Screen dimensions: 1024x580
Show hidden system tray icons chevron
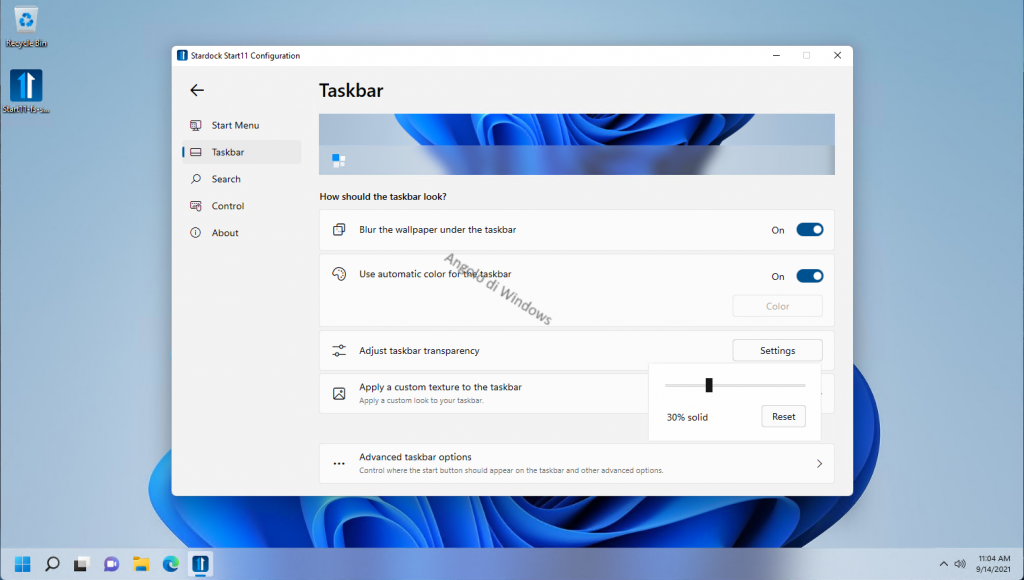(x=943, y=564)
